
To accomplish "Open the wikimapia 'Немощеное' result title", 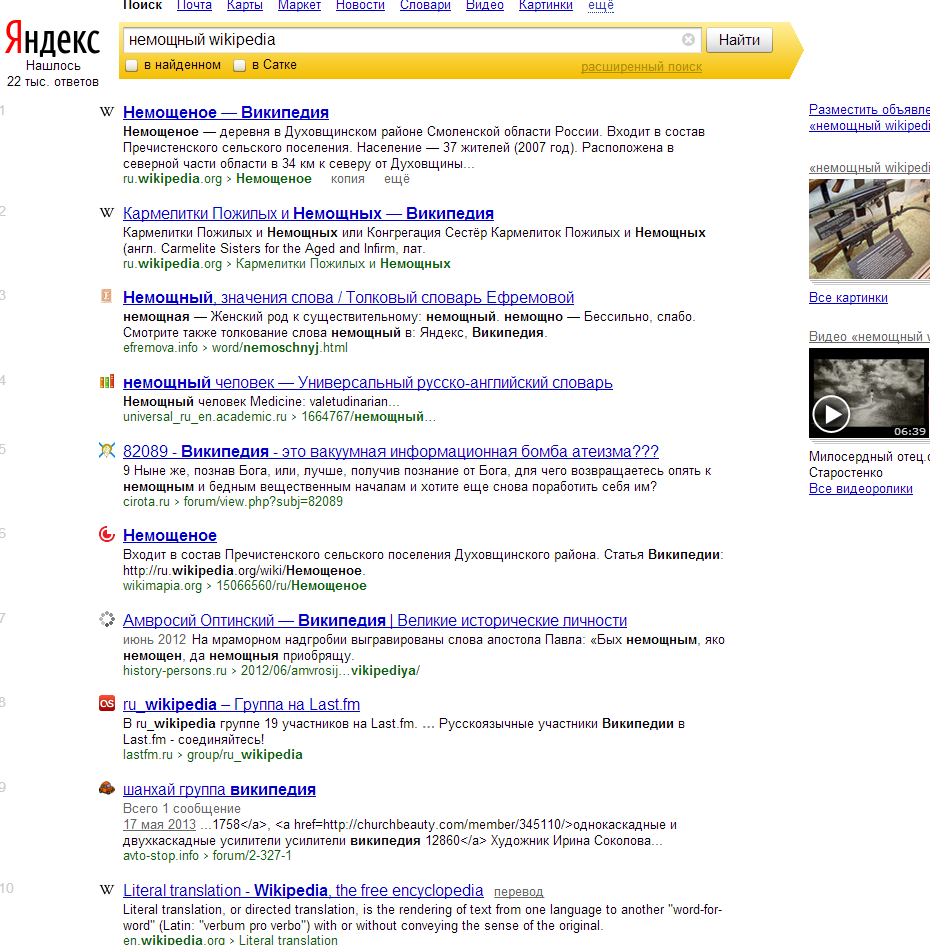I will (169, 535).
